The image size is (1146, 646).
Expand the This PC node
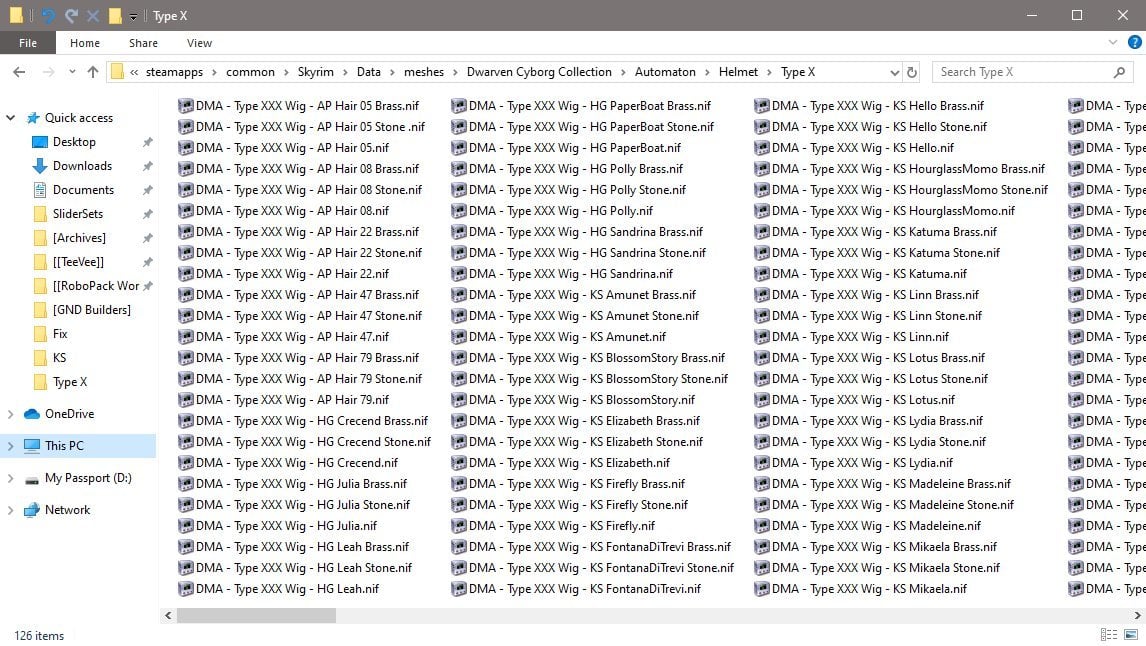pos(10,446)
